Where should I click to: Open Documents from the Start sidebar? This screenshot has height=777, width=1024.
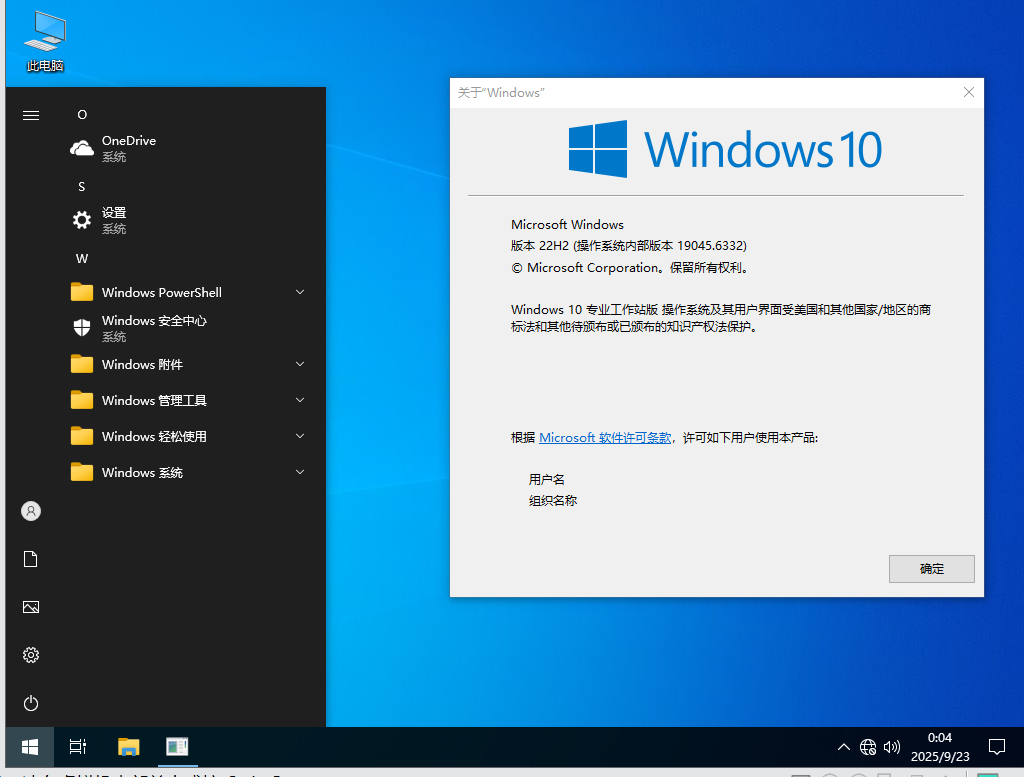pyautogui.click(x=31, y=559)
